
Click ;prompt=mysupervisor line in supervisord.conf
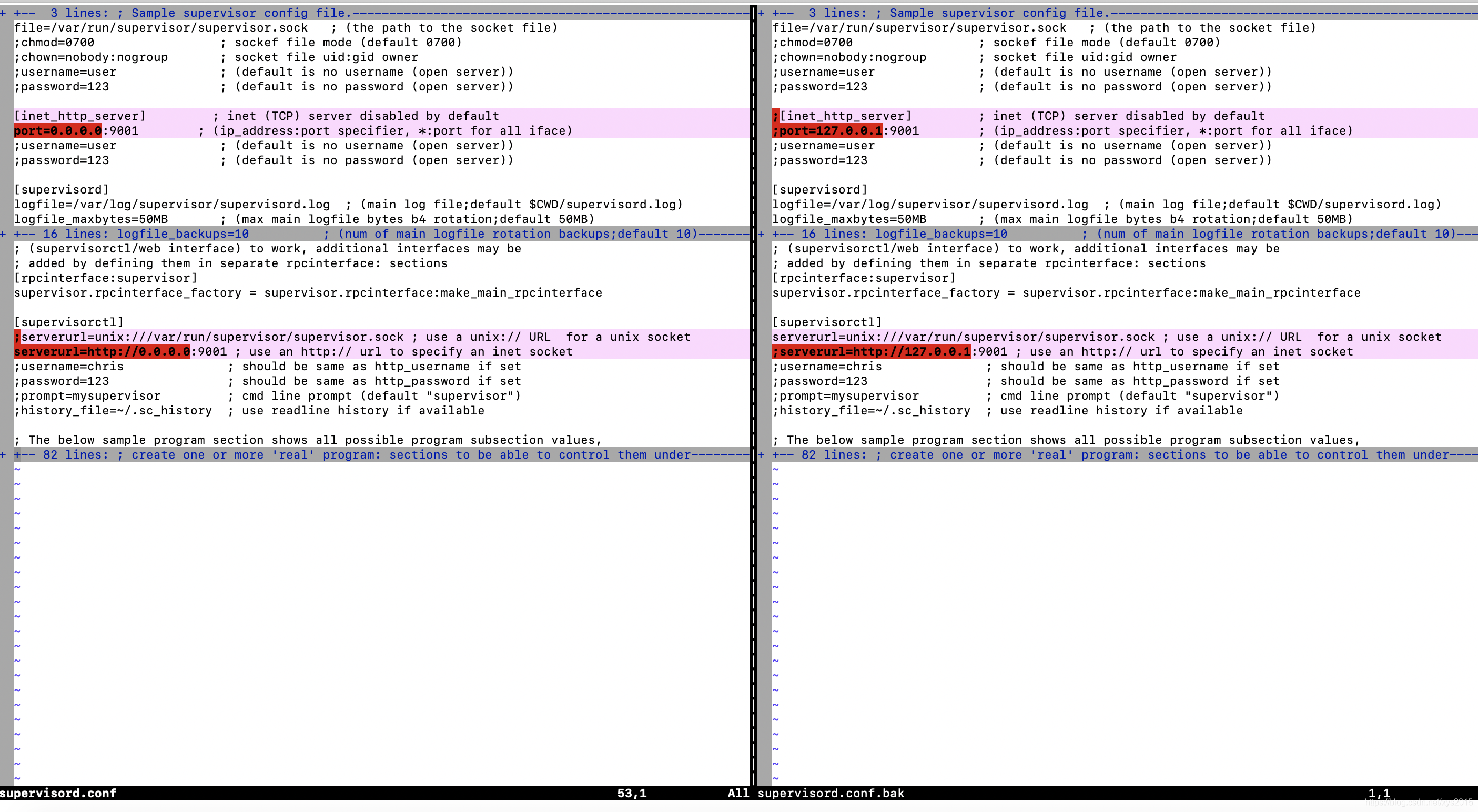267,396
